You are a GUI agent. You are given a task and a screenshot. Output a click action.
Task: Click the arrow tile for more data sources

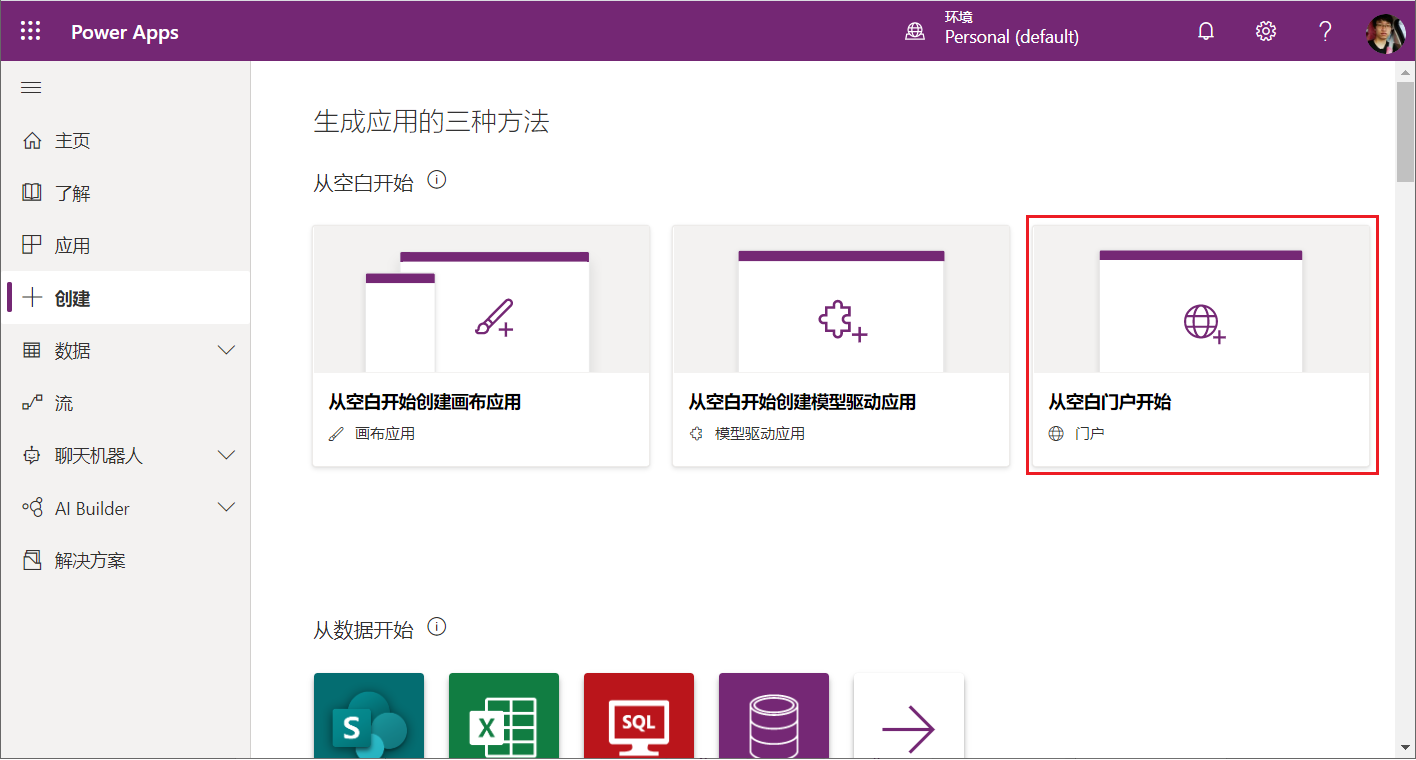[909, 716]
